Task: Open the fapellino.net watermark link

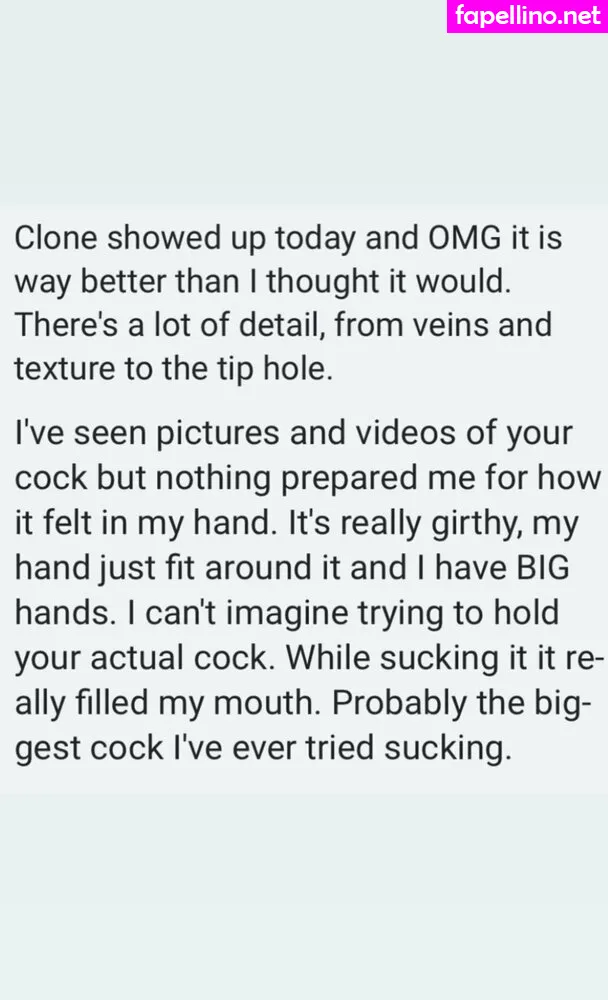Action: point(528,16)
